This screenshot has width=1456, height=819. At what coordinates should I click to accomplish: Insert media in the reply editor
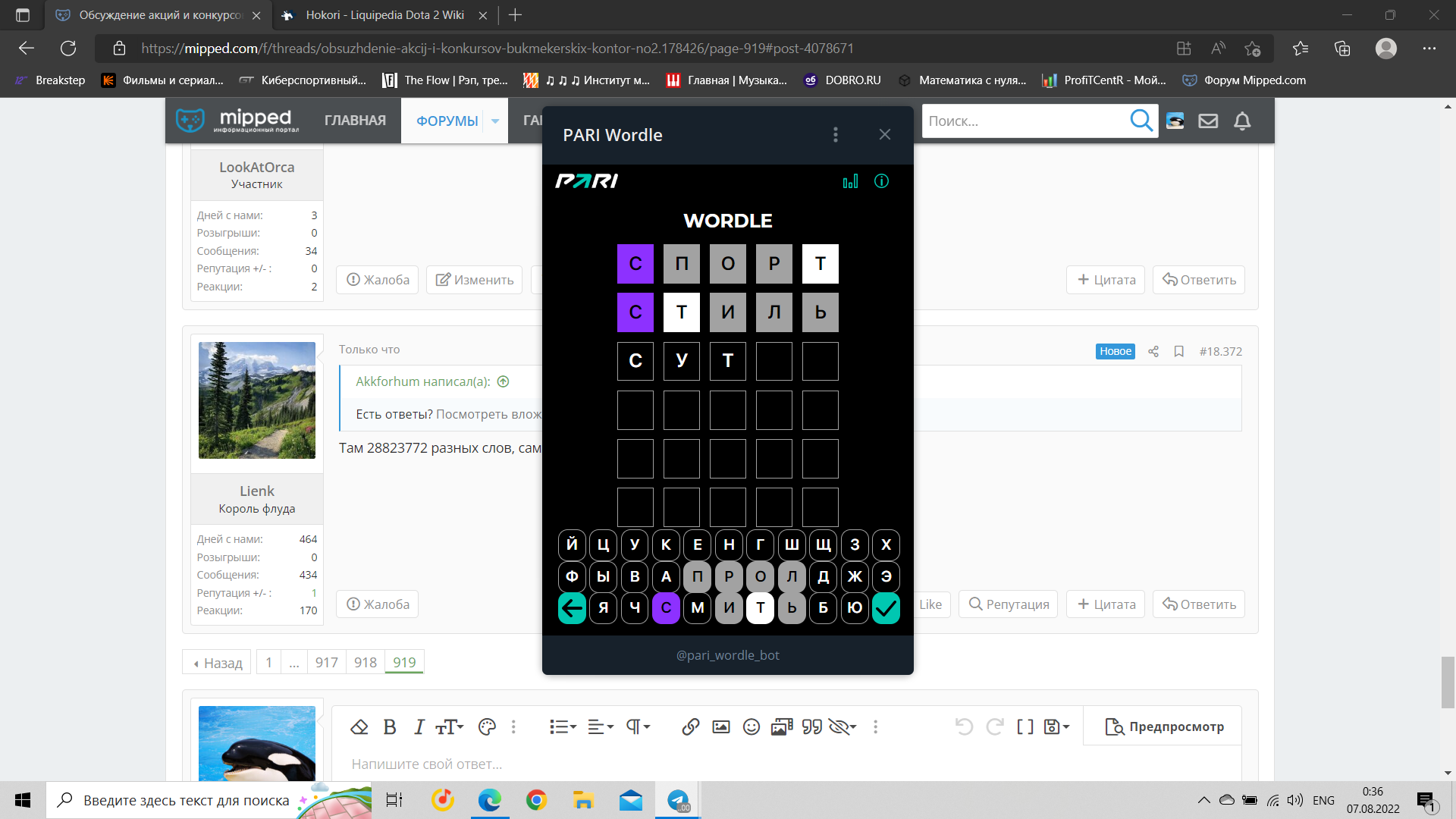point(782,726)
